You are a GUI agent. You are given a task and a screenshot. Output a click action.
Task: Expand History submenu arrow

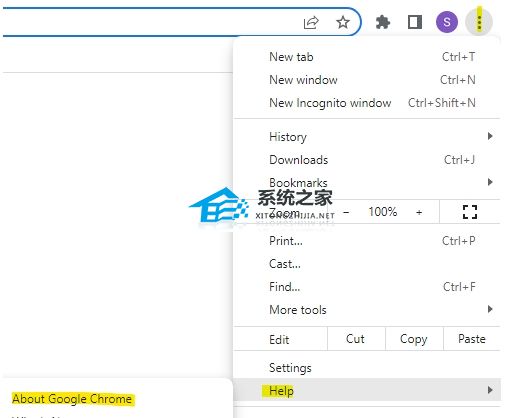click(x=490, y=136)
